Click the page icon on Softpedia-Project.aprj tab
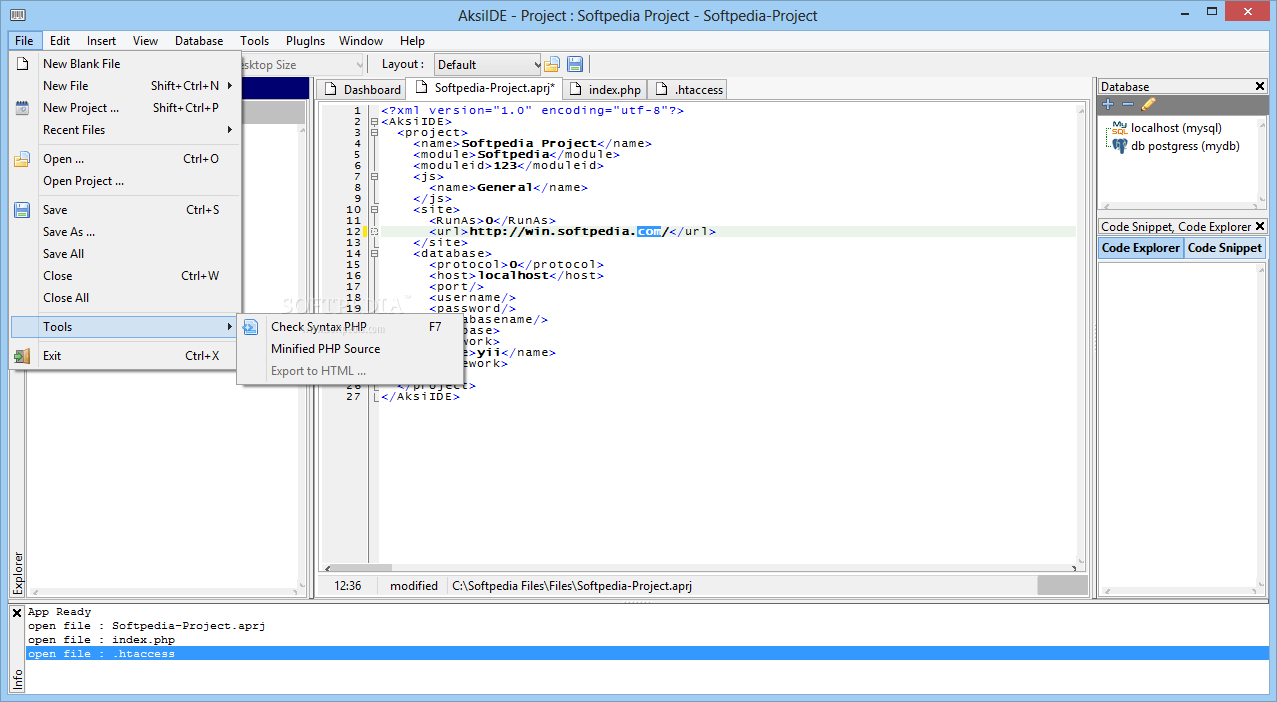Image resolution: width=1277 pixels, height=702 pixels. (x=421, y=88)
